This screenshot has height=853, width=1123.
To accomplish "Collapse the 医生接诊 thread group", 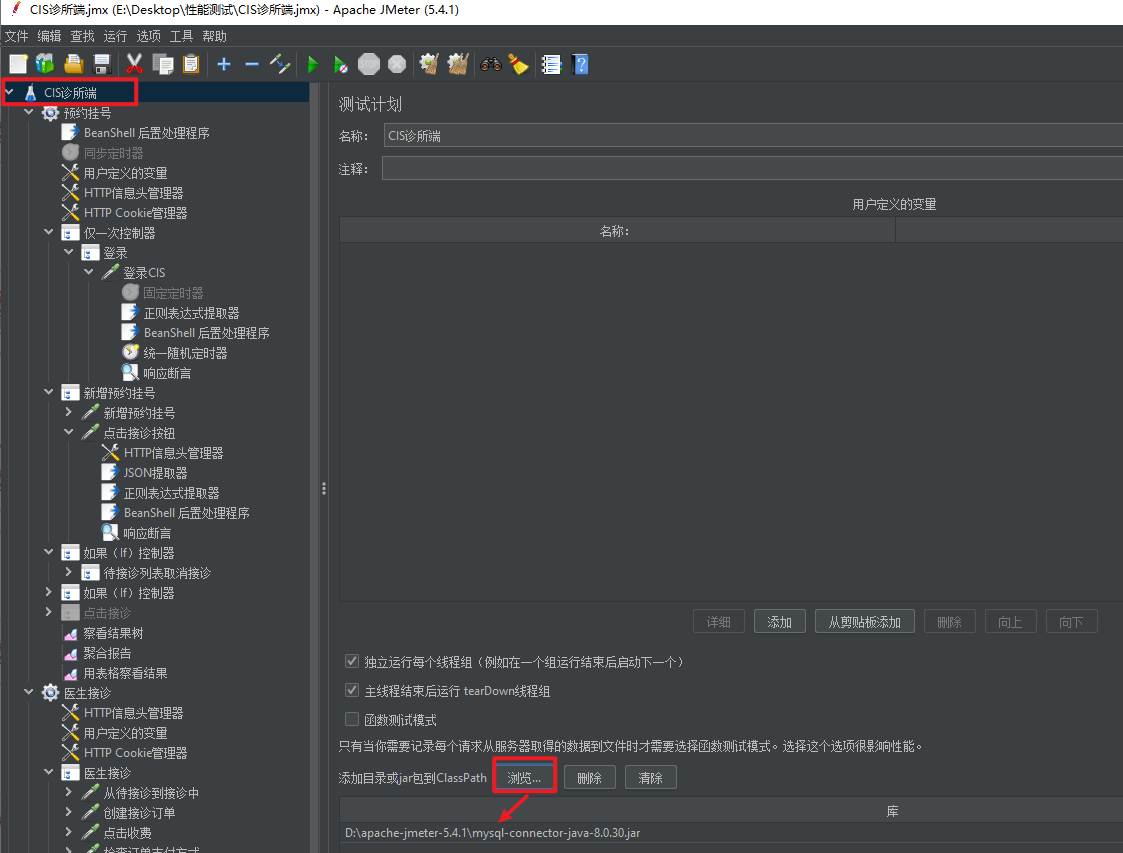I will (x=29, y=692).
